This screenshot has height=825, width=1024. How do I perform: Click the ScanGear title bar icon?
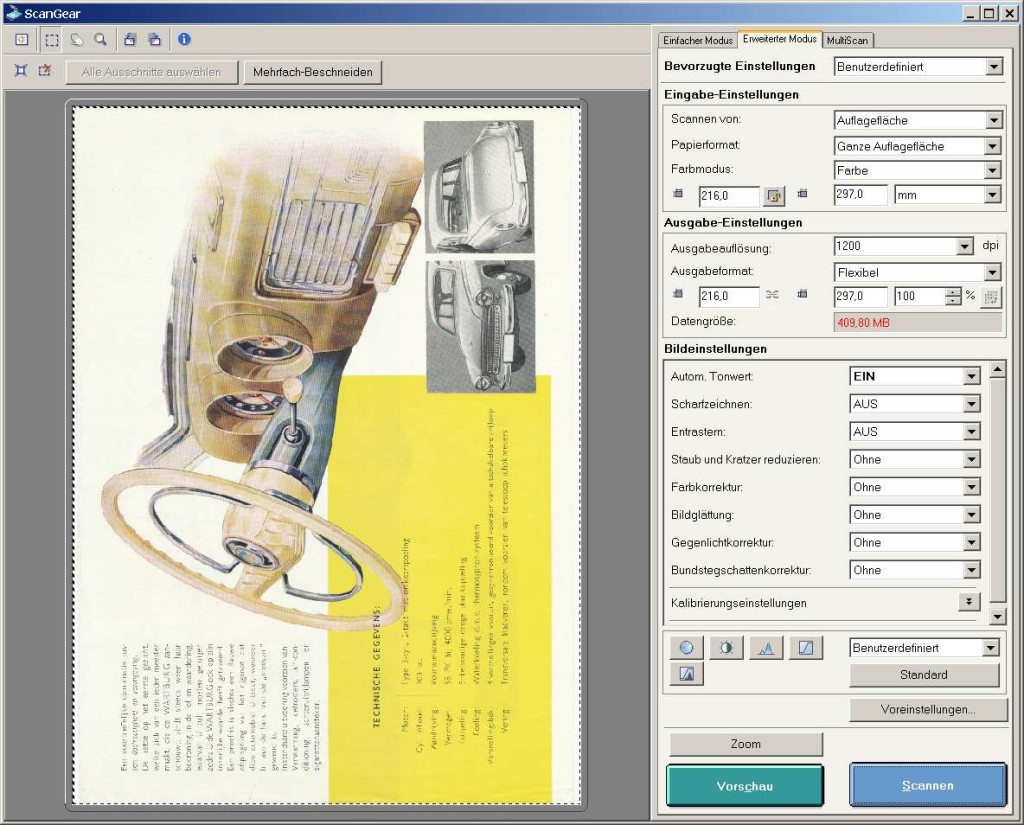[13, 12]
